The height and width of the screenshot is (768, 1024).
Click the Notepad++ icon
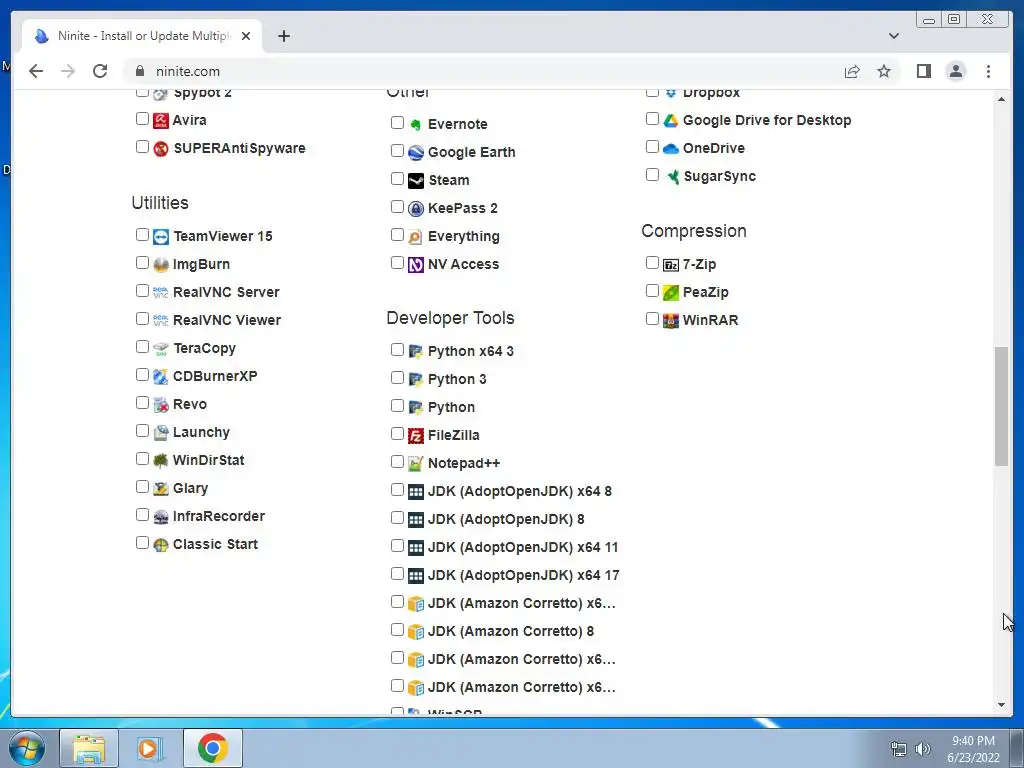415,464
